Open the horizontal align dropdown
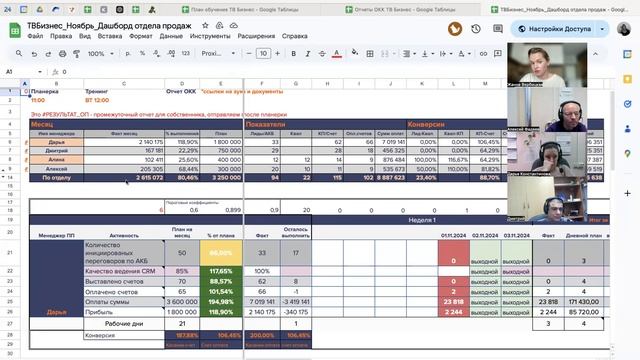The width and height of the screenshot is (640, 360). tap(409, 53)
